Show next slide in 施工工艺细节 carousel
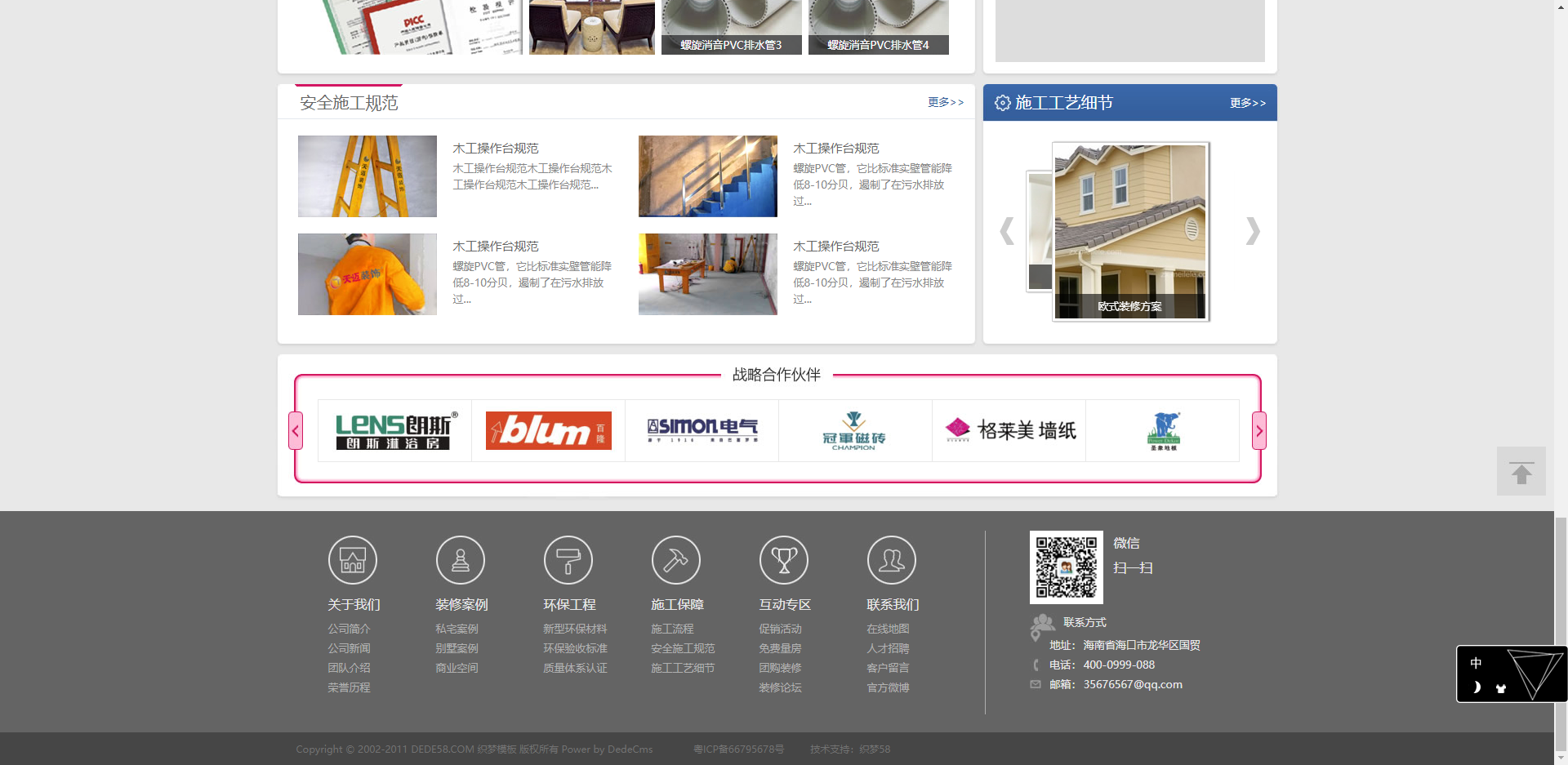Screen dimensions: 1568x765 [x=1253, y=231]
